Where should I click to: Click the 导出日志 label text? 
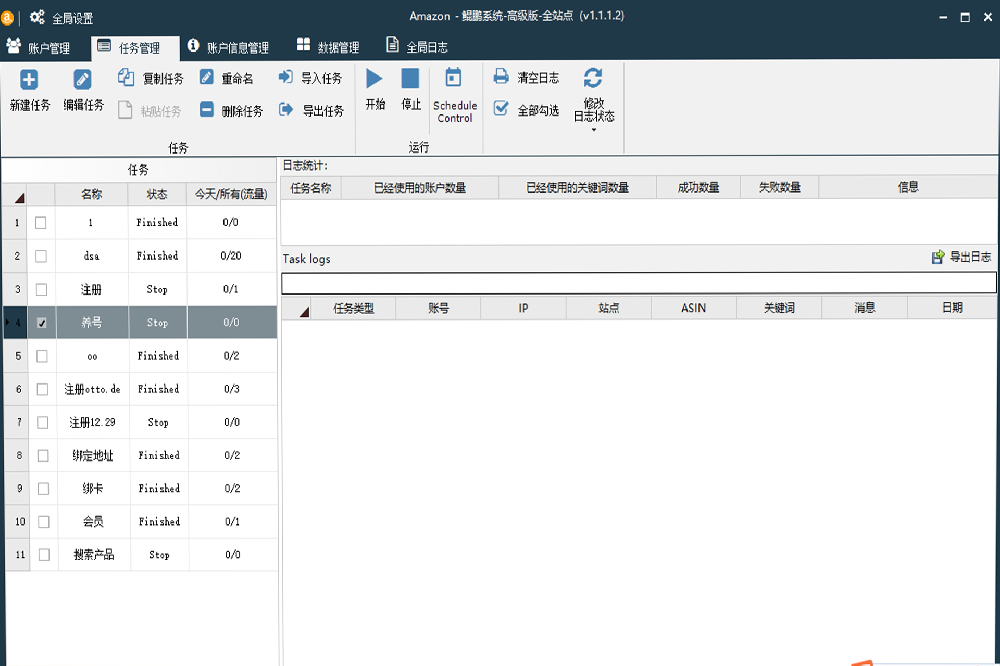(x=971, y=257)
